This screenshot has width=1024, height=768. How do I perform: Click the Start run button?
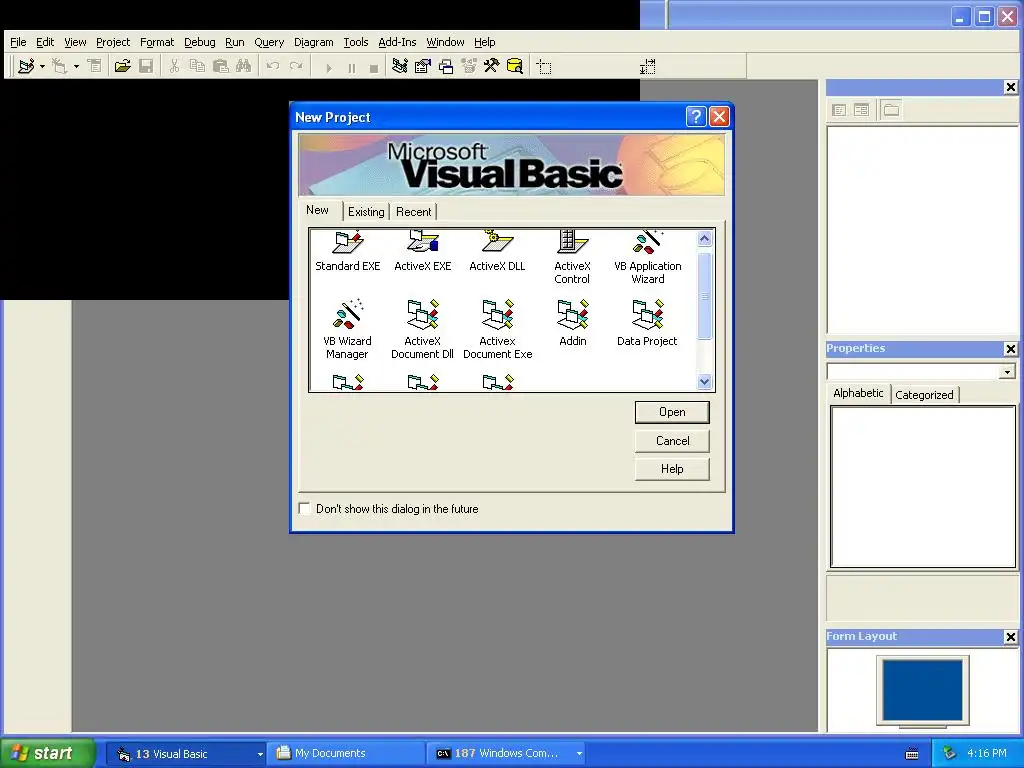328,67
